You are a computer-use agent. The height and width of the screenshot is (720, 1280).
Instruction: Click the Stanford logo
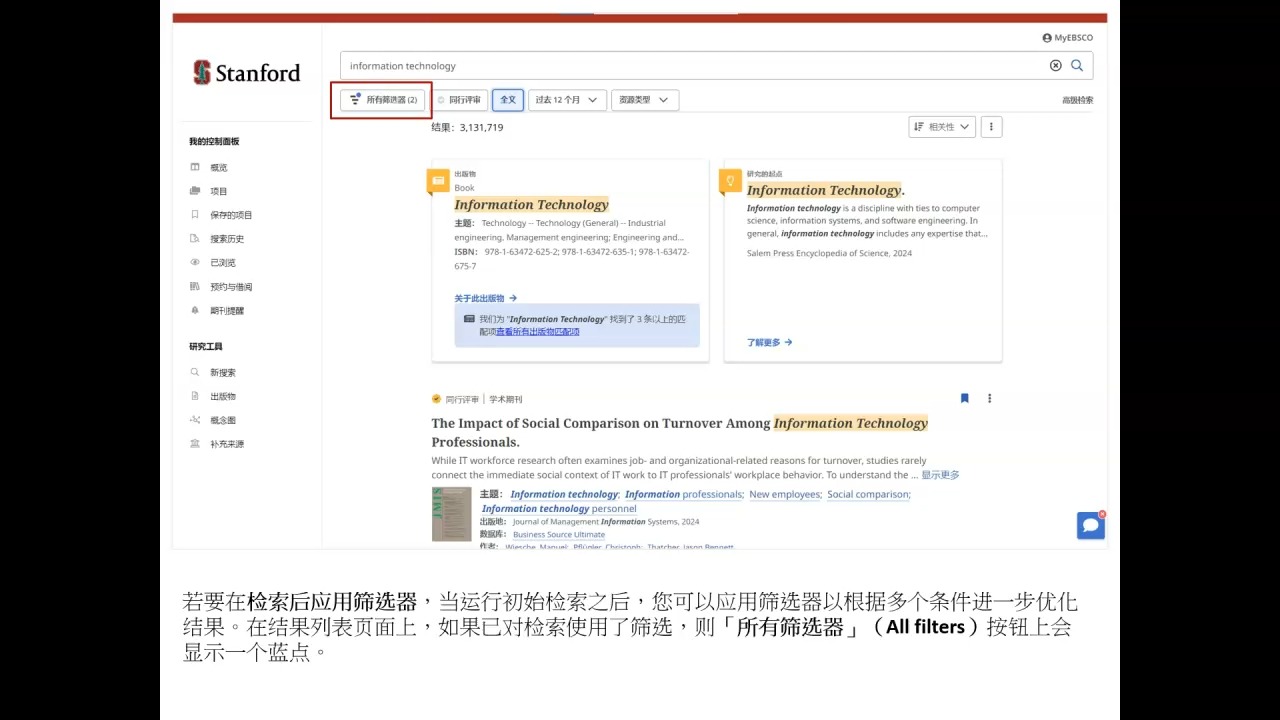247,72
